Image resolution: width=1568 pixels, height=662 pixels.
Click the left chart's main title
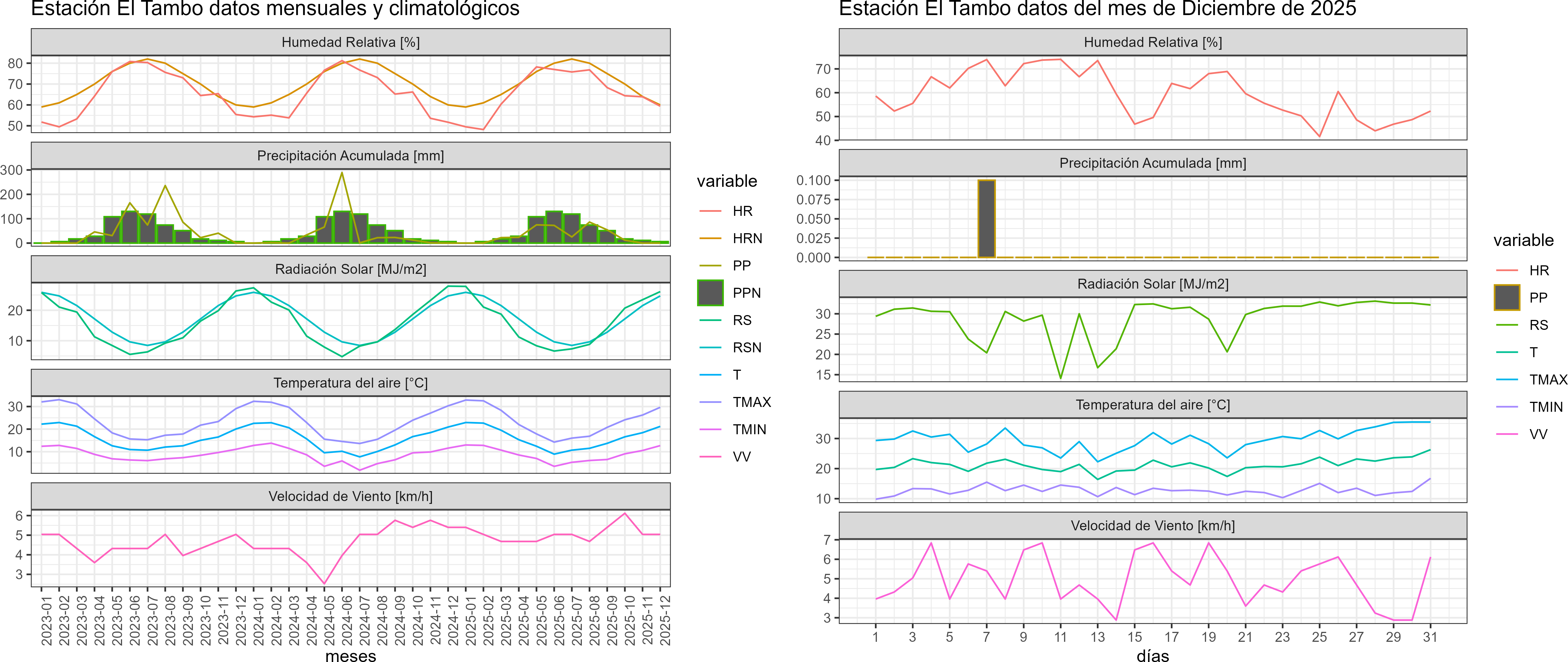point(275,9)
